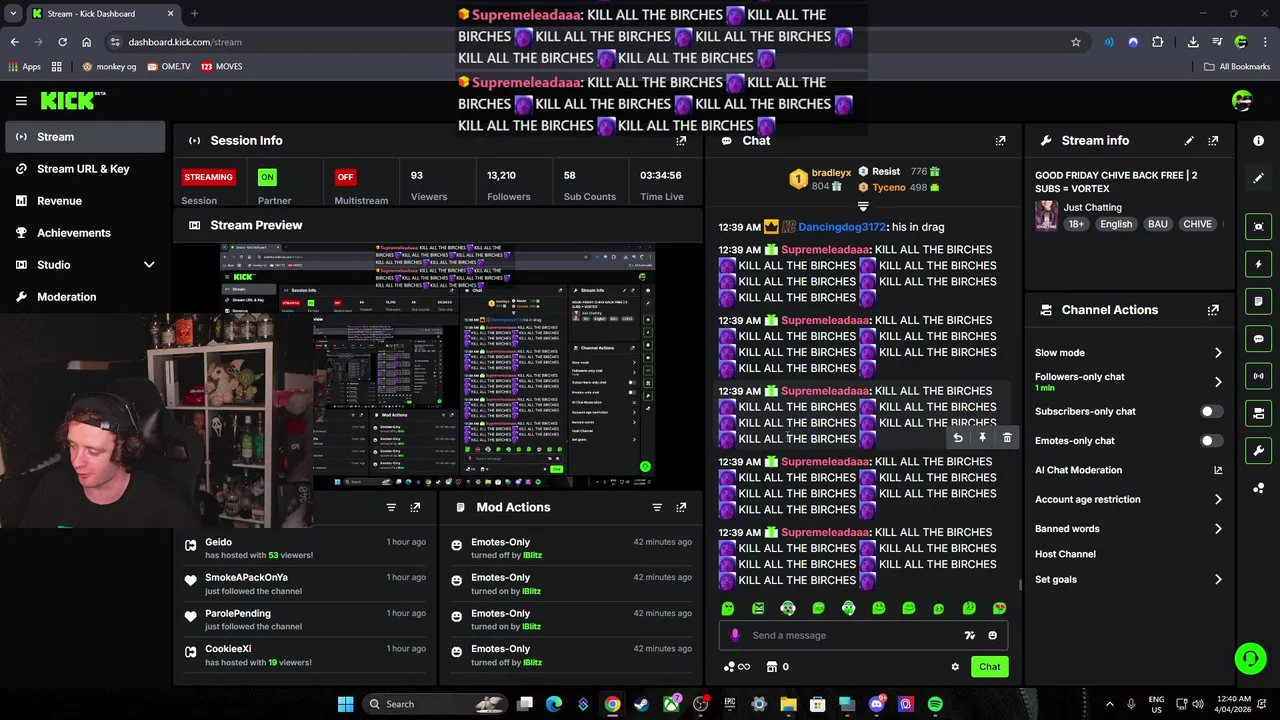Toggle the Chat bubble widget in sidebar
The image size is (1280, 720).
click(1258, 339)
